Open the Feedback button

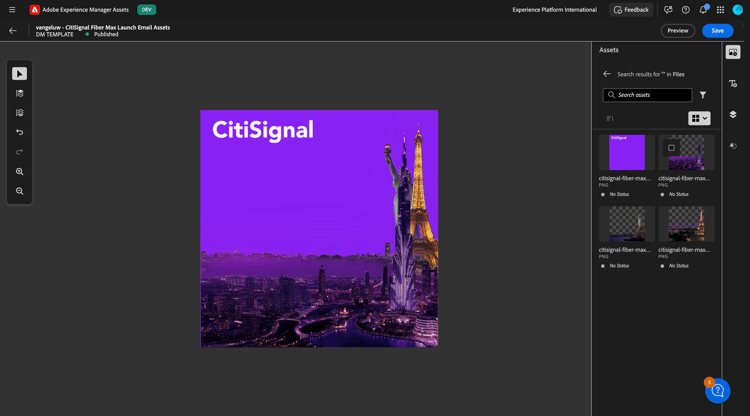tap(631, 10)
